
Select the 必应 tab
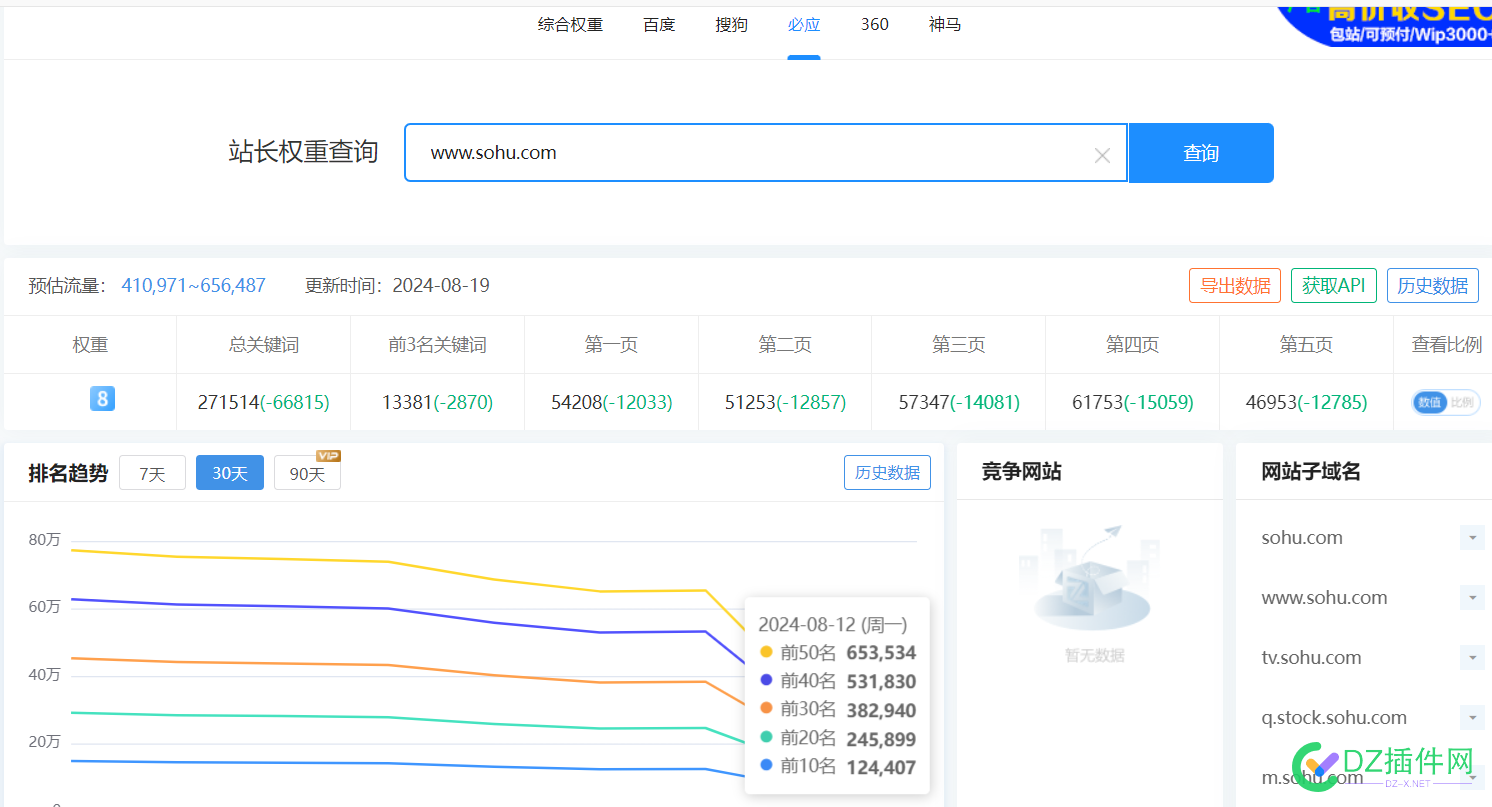[804, 25]
